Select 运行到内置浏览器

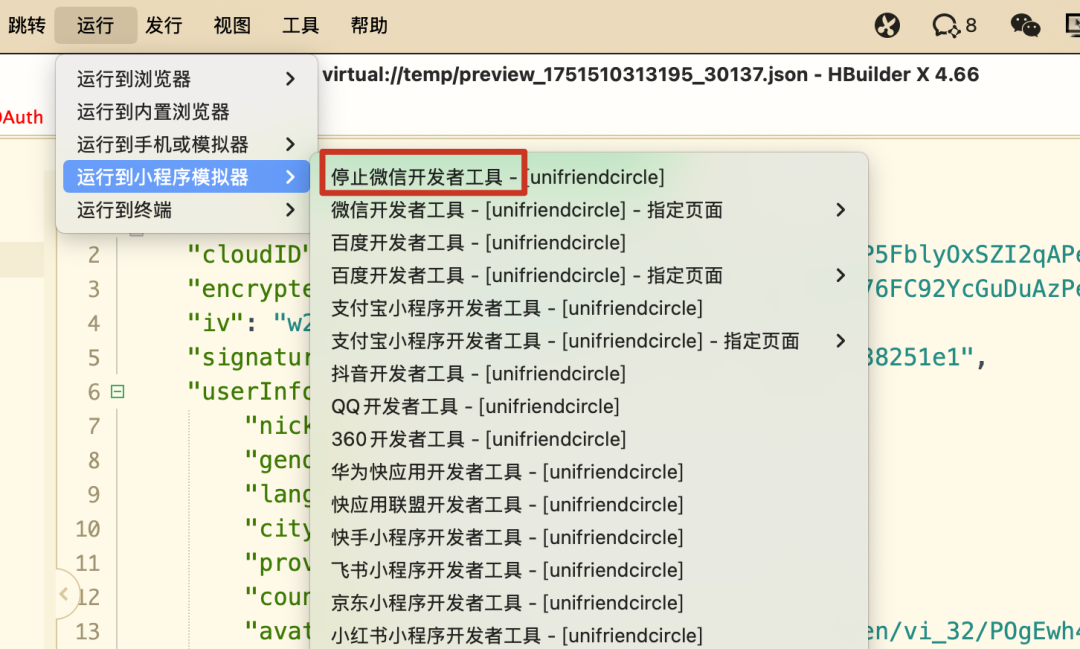point(187,112)
